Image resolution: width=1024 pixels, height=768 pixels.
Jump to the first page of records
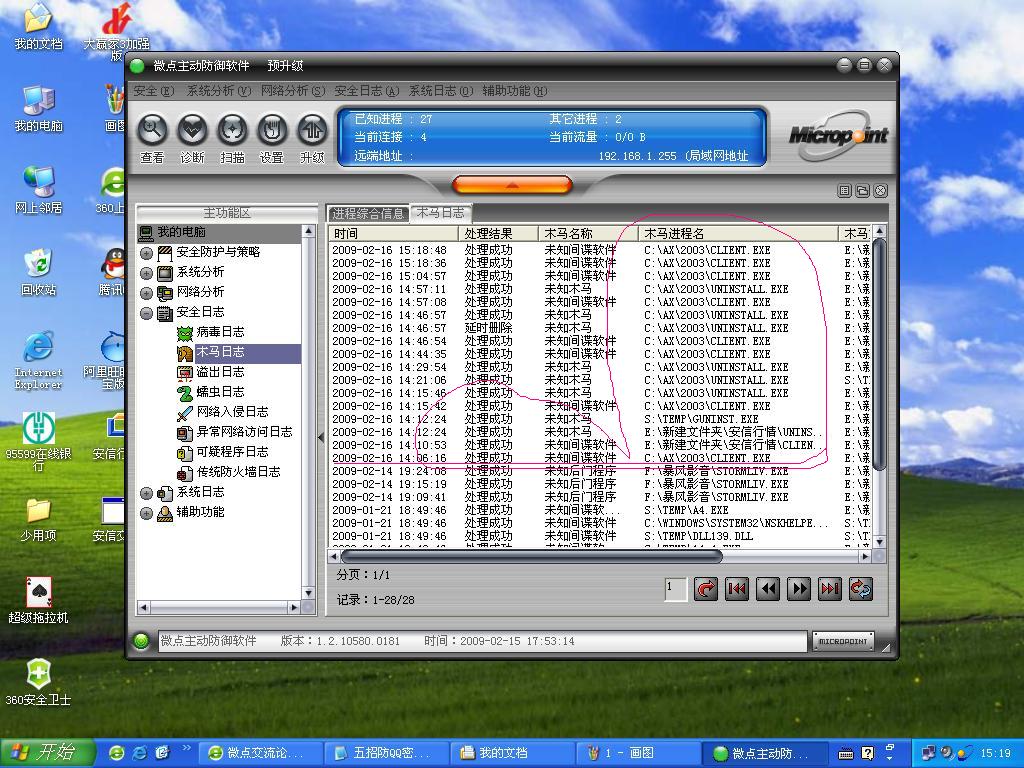(x=737, y=589)
